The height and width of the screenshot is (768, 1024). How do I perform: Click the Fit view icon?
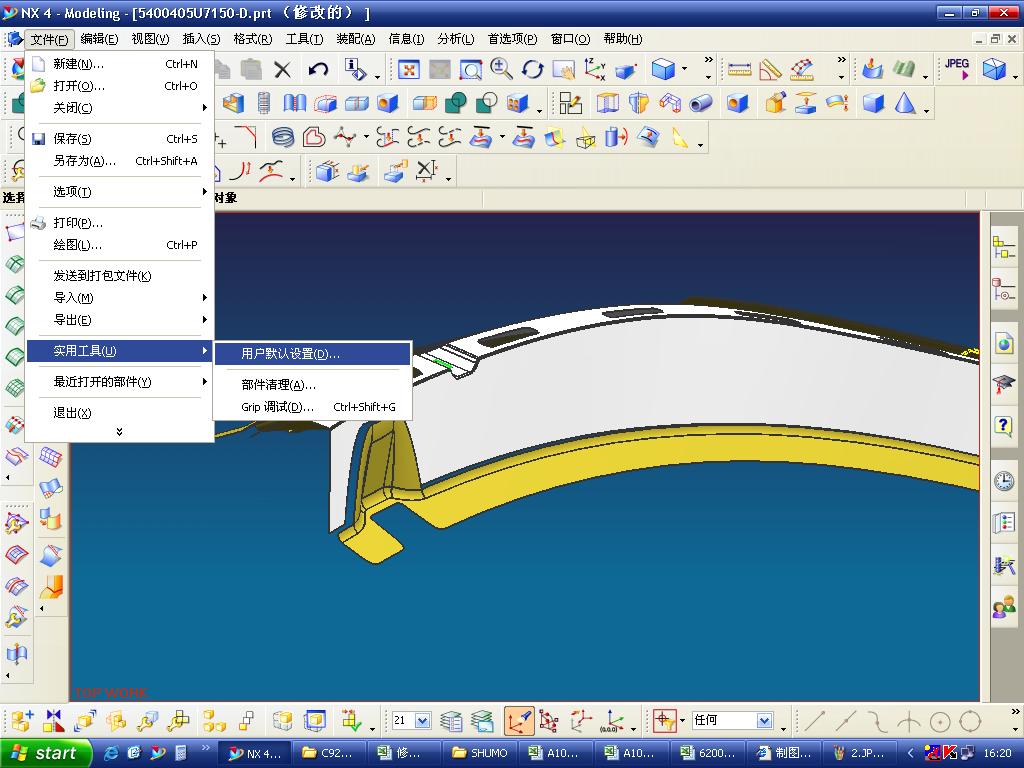tap(408, 70)
